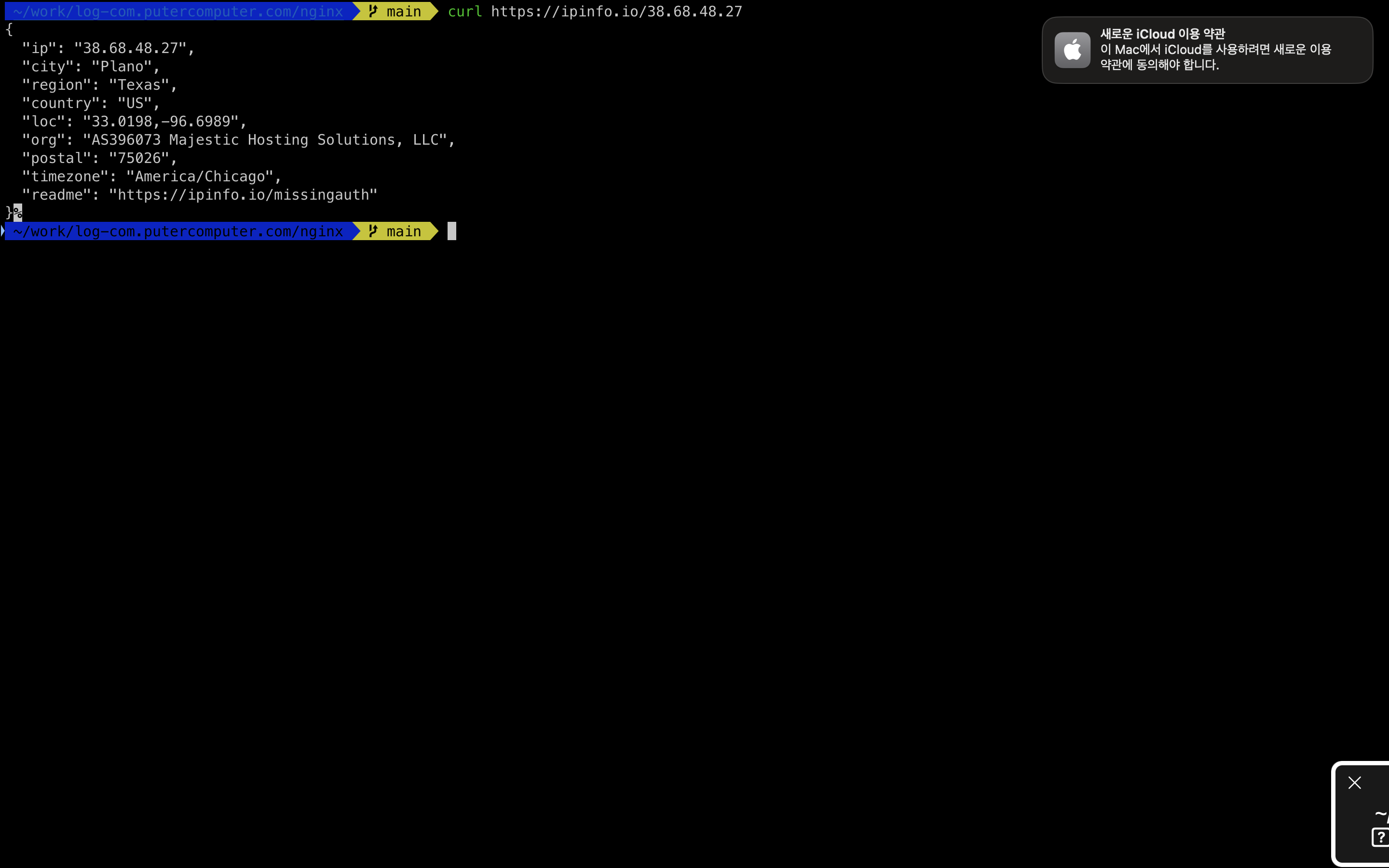The width and height of the screenshot is (1389, 868).
Task: Click the git branch icon in top prompt
Action: click(x=373, y=11)
